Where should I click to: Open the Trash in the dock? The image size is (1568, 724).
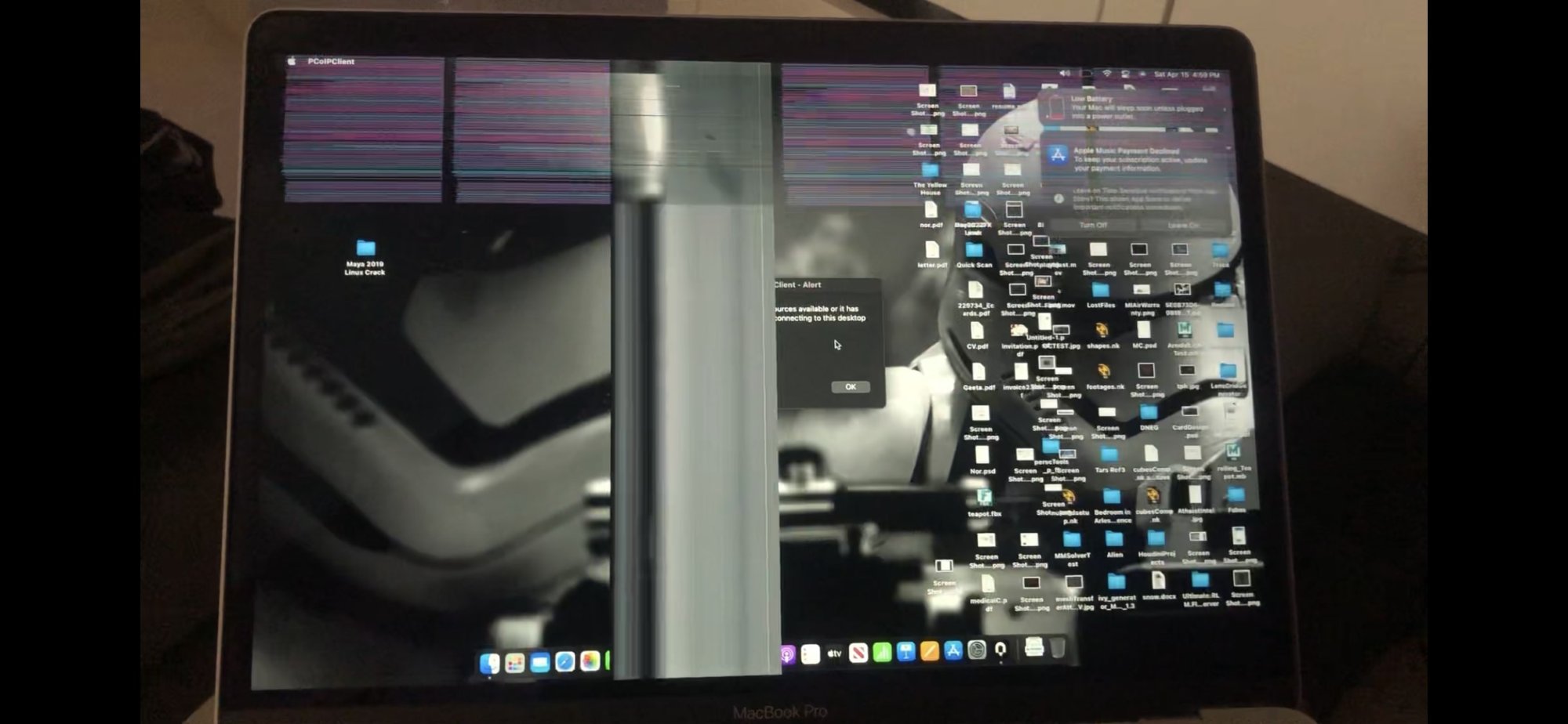click(1058, 647)
